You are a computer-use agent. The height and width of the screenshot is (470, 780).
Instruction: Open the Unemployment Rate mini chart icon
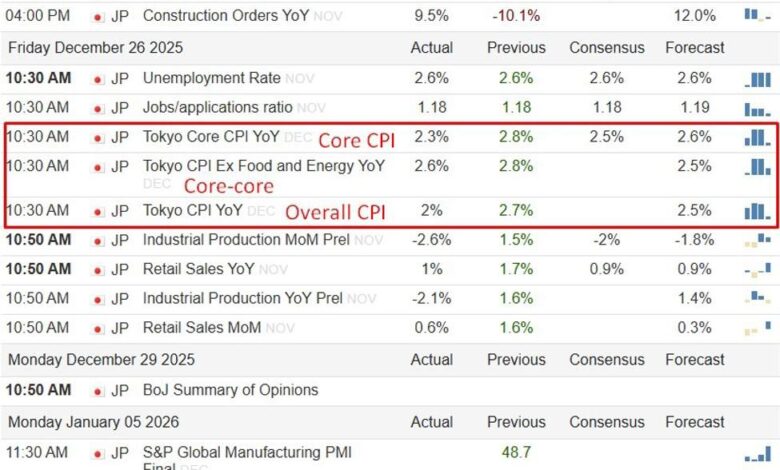coord(757,79)
